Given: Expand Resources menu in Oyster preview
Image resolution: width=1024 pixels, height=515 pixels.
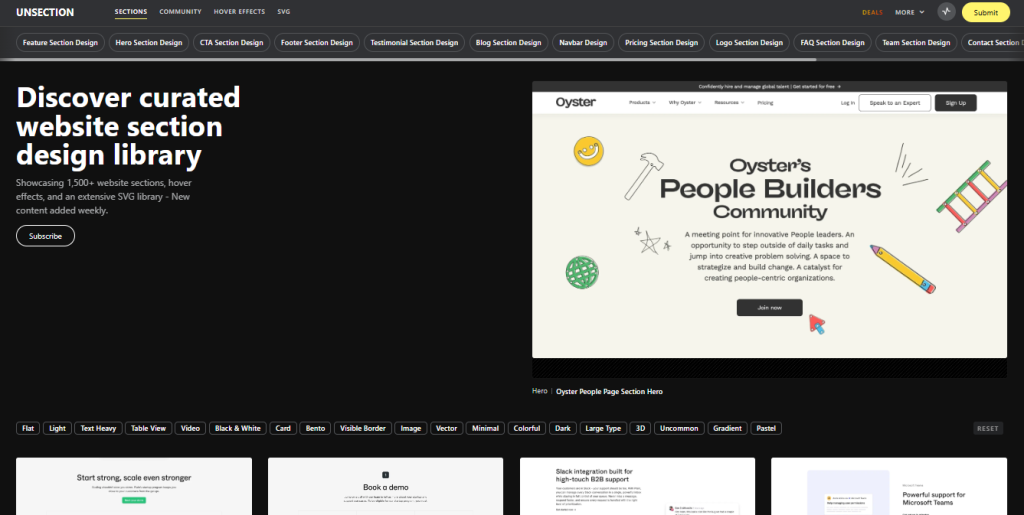Looking at the screenshot, I should point(729,102).
